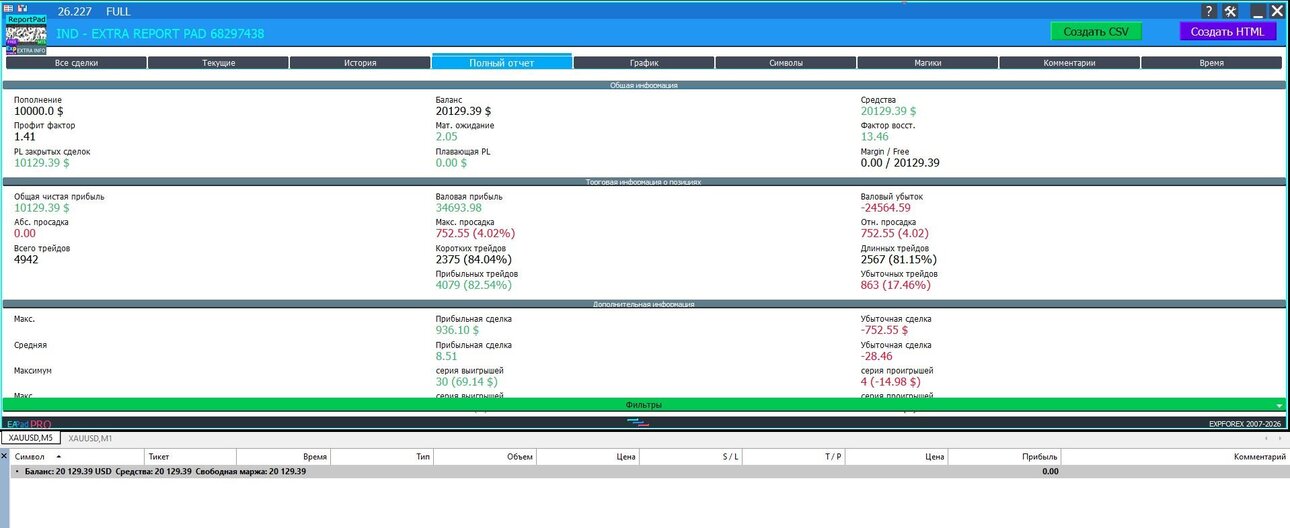Screen dimensions: 1290x528
Task: Click losing trades value 863 (17.46%)
Action: pos(895,285)
